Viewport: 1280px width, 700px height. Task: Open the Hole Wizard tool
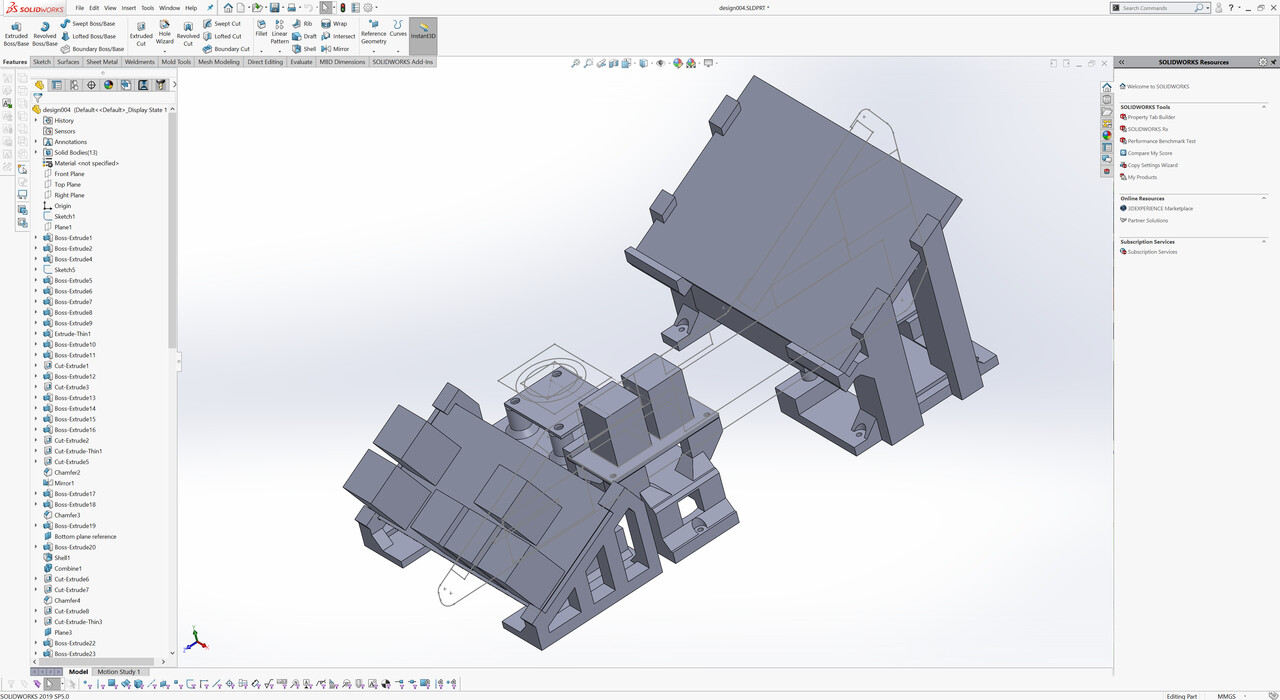pos(165,32)
